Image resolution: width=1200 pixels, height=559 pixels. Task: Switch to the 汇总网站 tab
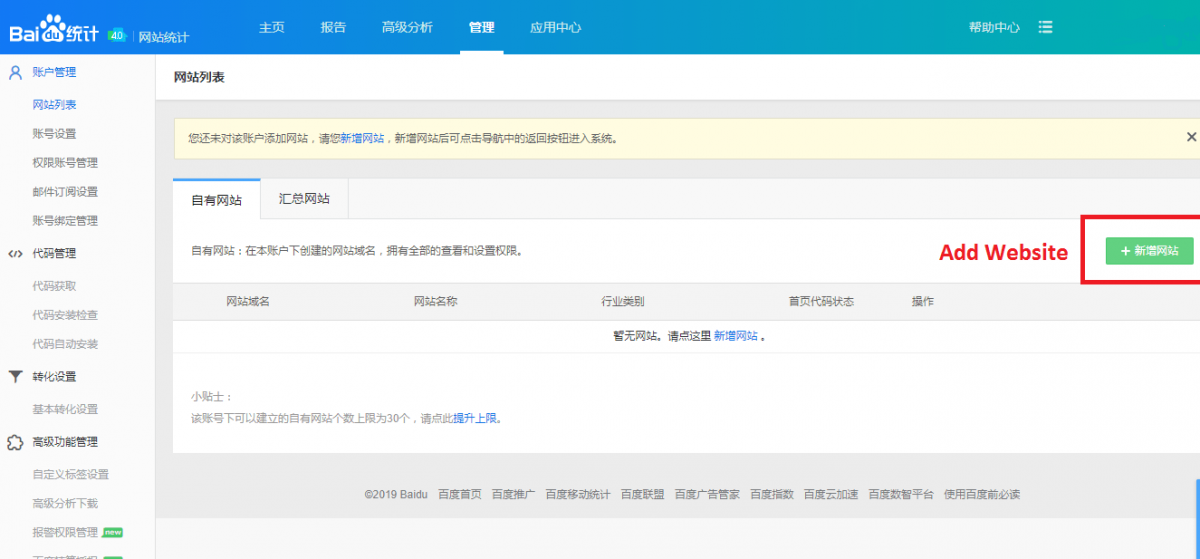point(304,199)
